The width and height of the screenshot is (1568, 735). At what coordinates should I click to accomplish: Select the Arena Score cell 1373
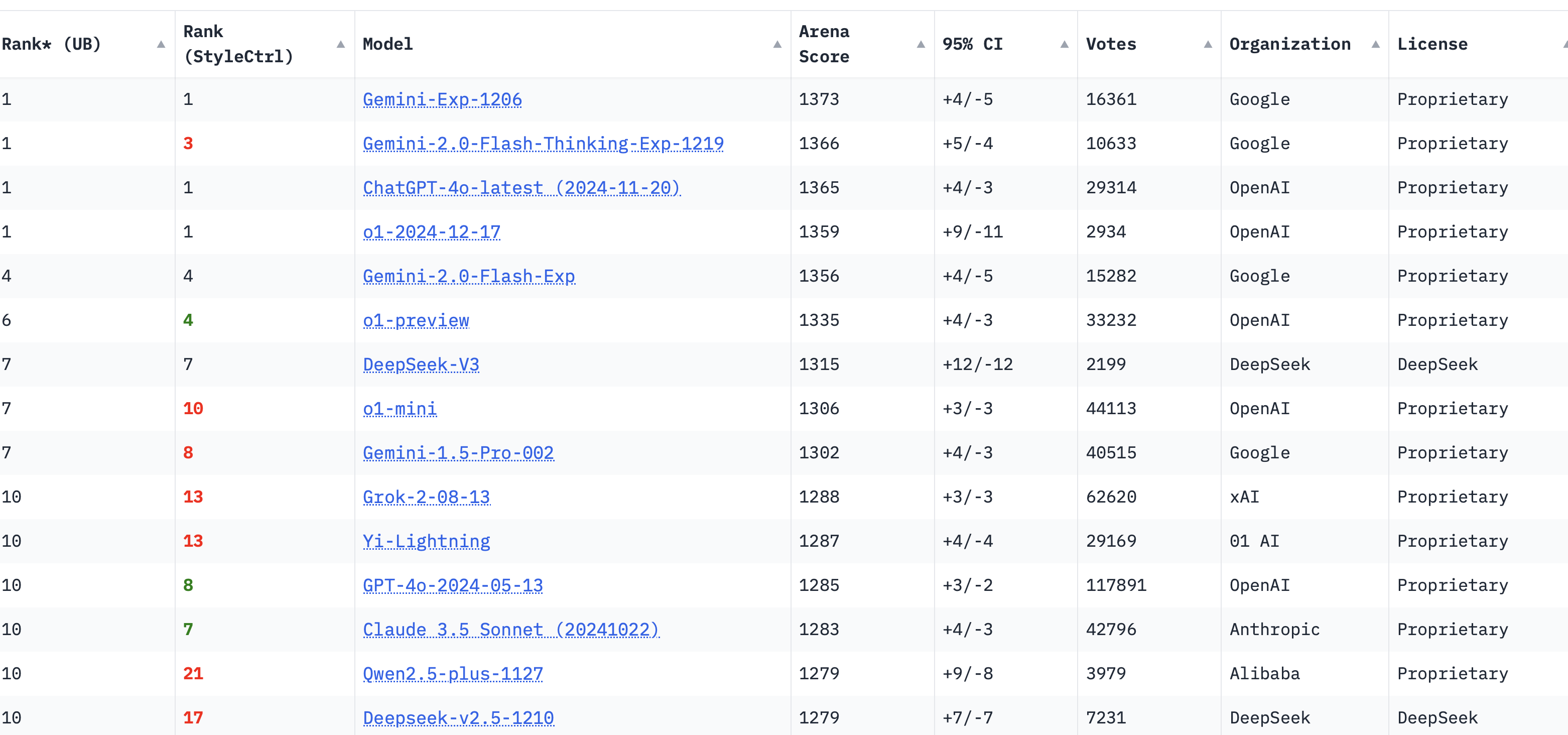[819, 99]
